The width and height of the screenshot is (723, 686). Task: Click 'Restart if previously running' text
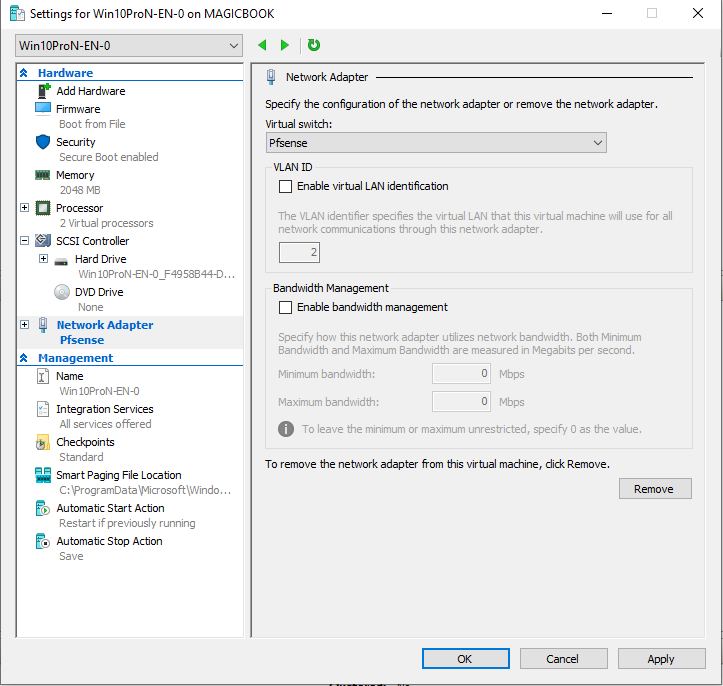point(127,523)
